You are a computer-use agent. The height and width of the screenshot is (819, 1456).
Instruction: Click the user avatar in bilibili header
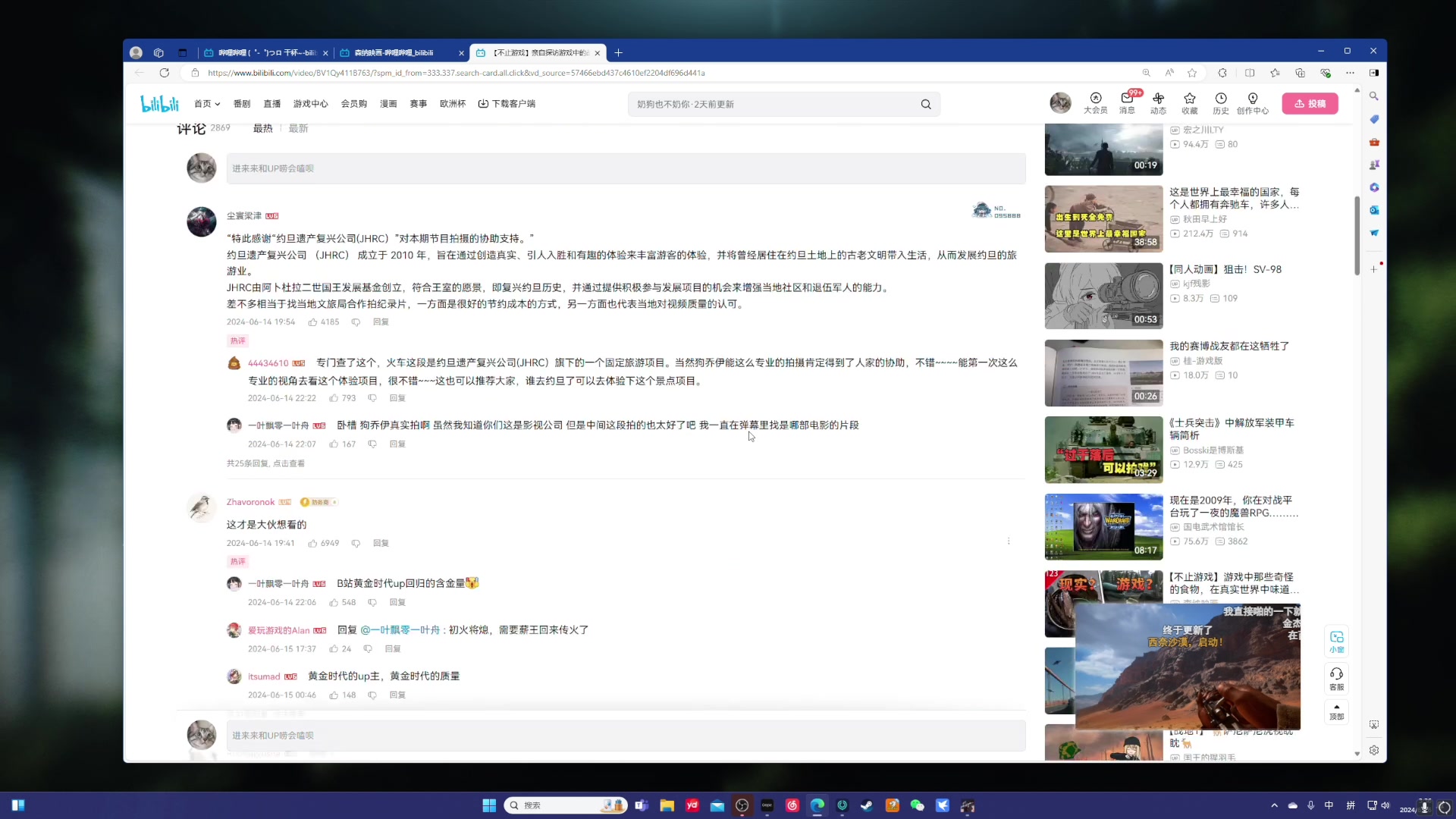point(1060,103)
